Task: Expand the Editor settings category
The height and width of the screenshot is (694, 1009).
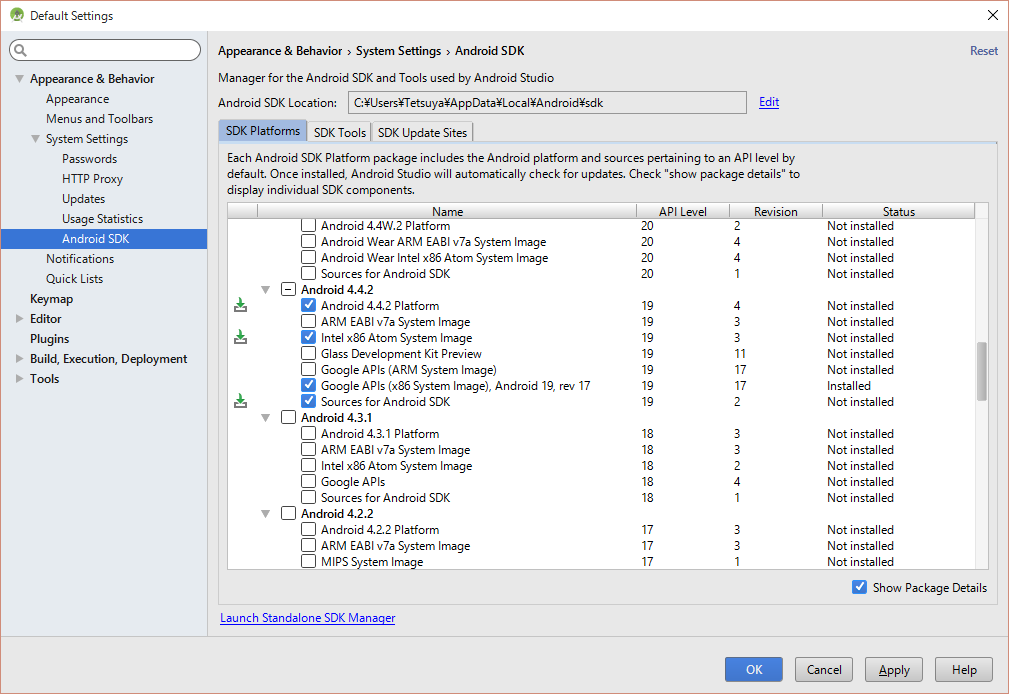Action: point(20,319)
